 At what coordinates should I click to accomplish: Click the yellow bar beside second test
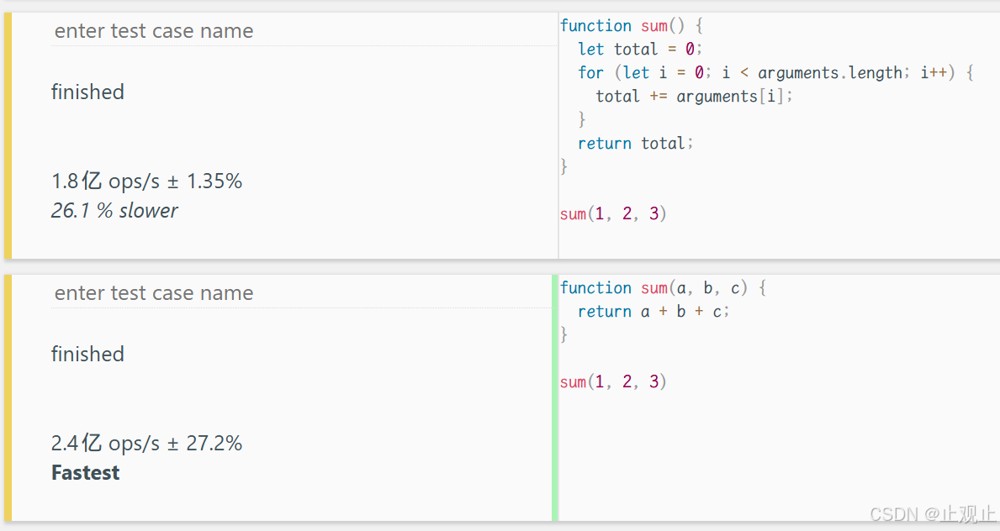coord(8,398)
